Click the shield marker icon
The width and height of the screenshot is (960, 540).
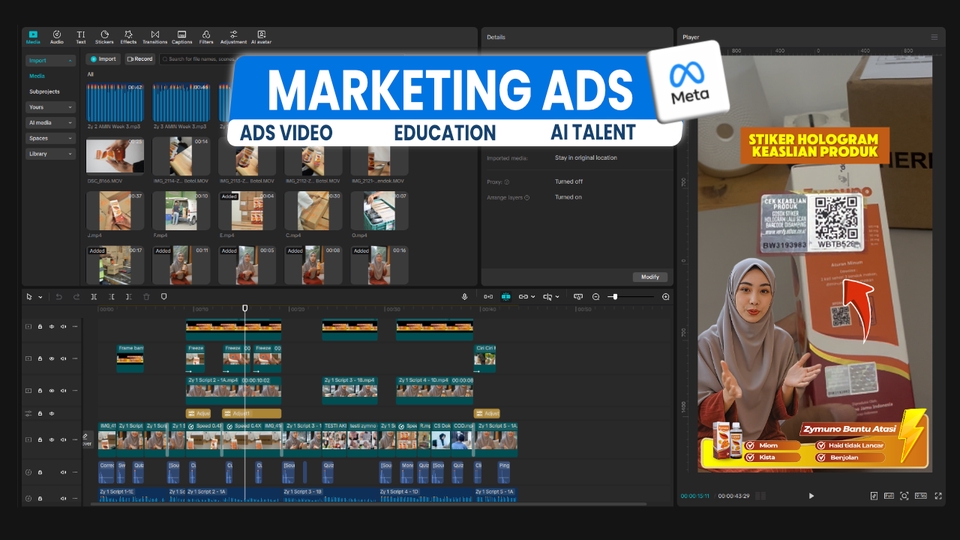(163, 297)
